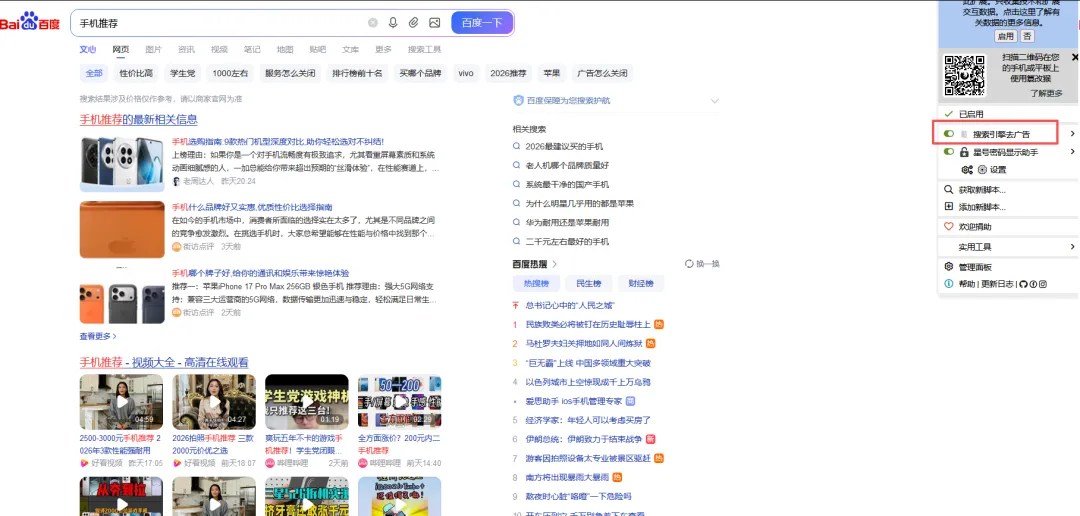Click the magnifier icon for 获取新脚本
This screenshot has height=516, width=1080.
[948, 189]
